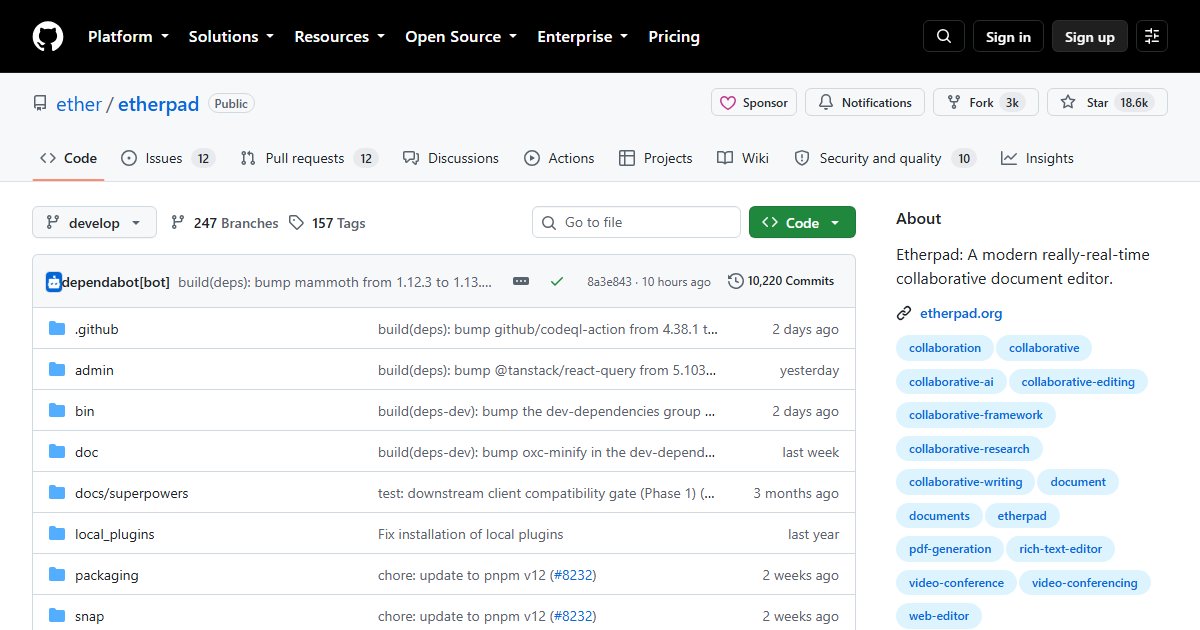Click the link icon beside etherpad.org

pyautogui.click(x=904, y=313)
